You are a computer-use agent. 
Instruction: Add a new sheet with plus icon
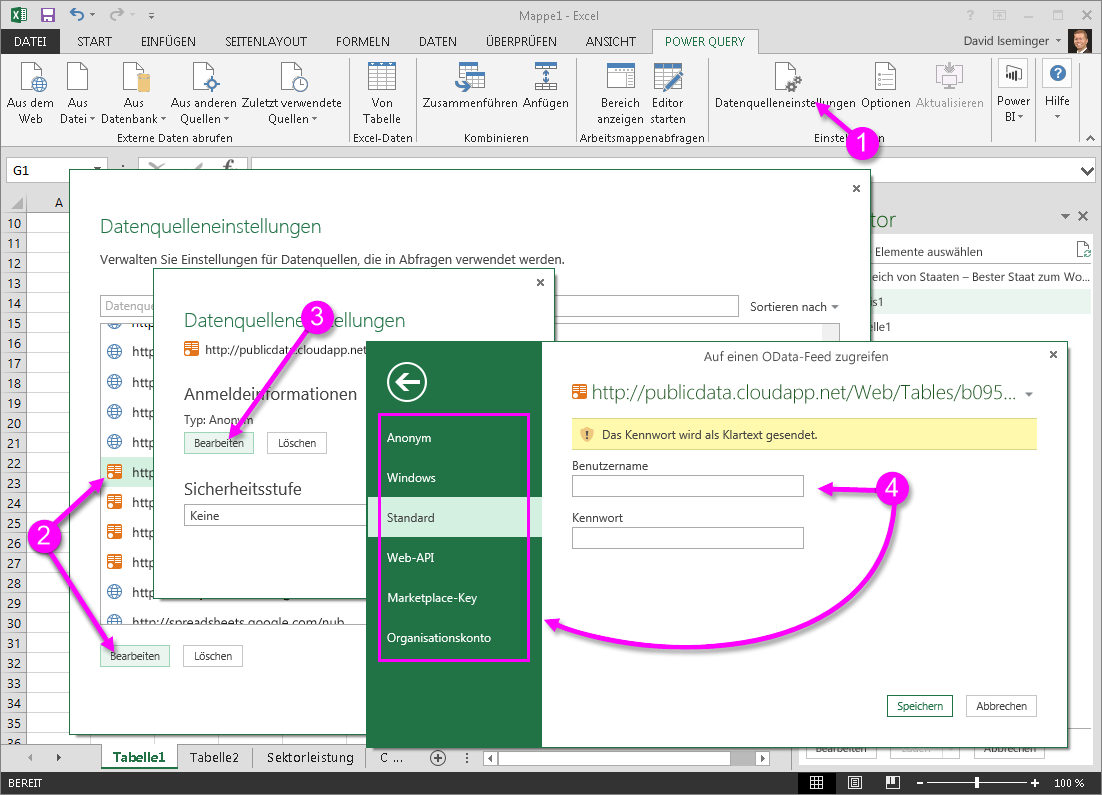pyautogui.click(x=438, y=758)
